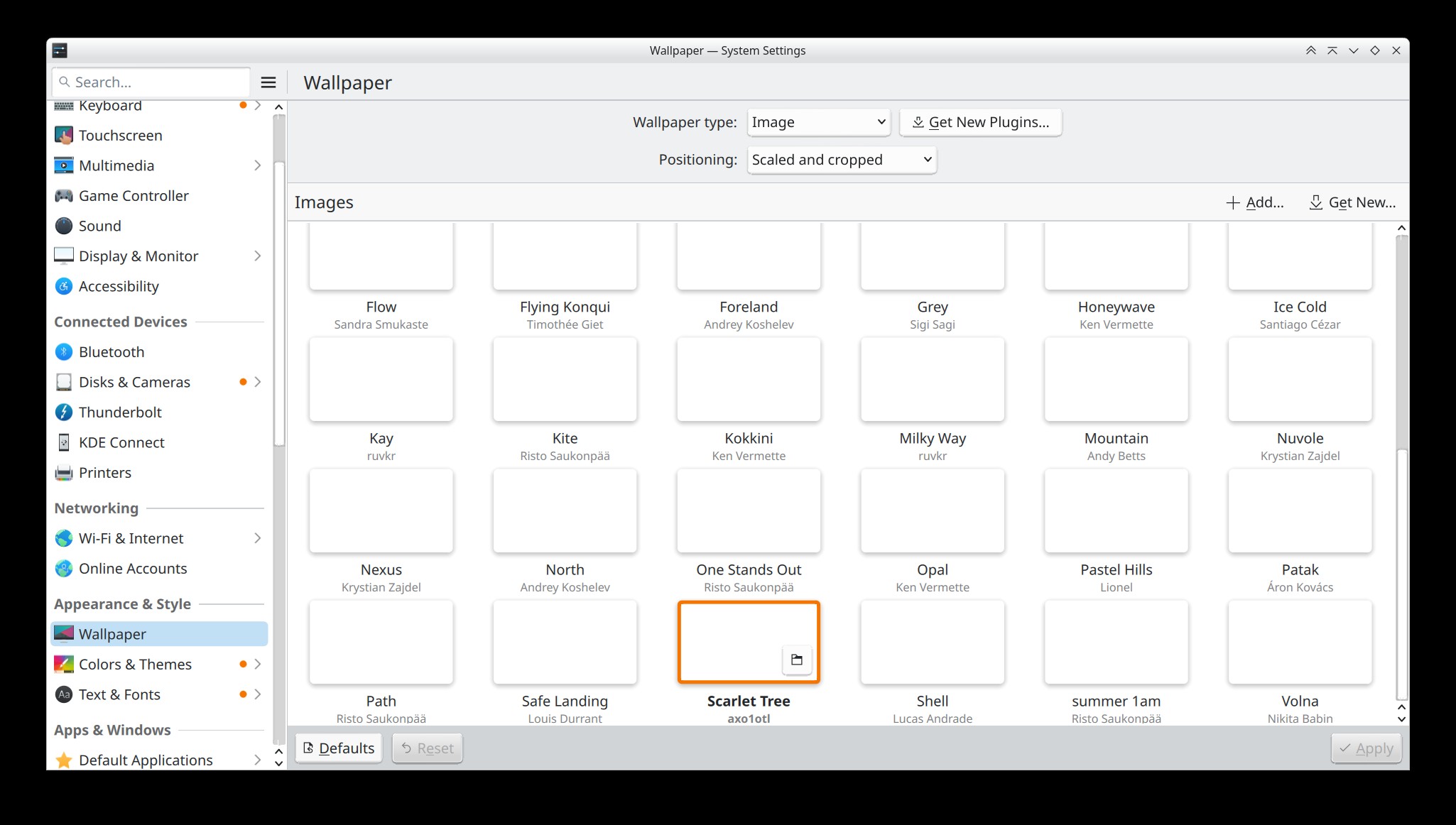Select the Kokkini wallpaper thumbnail

(749, 379)
